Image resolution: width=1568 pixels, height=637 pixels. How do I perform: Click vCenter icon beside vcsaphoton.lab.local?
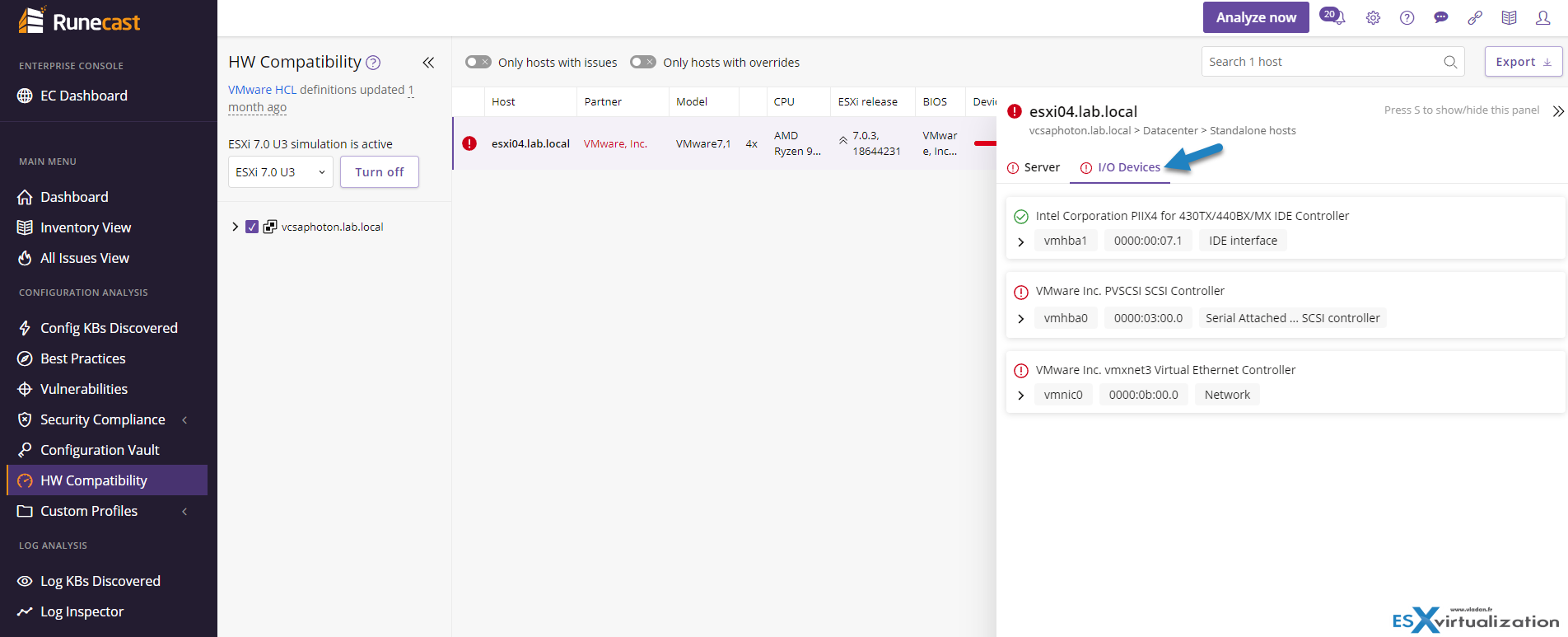coord(270,227)
